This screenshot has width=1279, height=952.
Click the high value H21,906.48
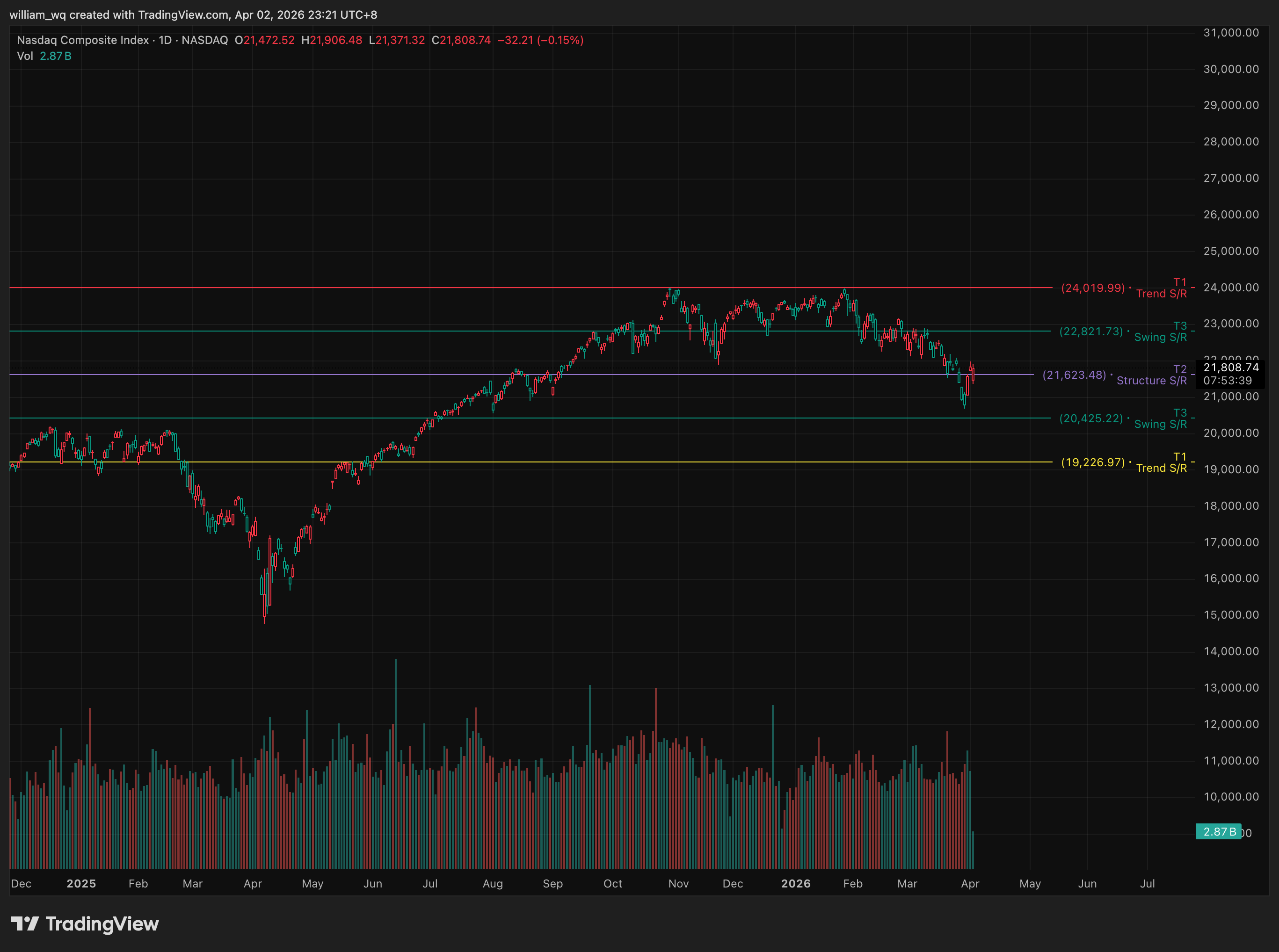tap(332, 40)
